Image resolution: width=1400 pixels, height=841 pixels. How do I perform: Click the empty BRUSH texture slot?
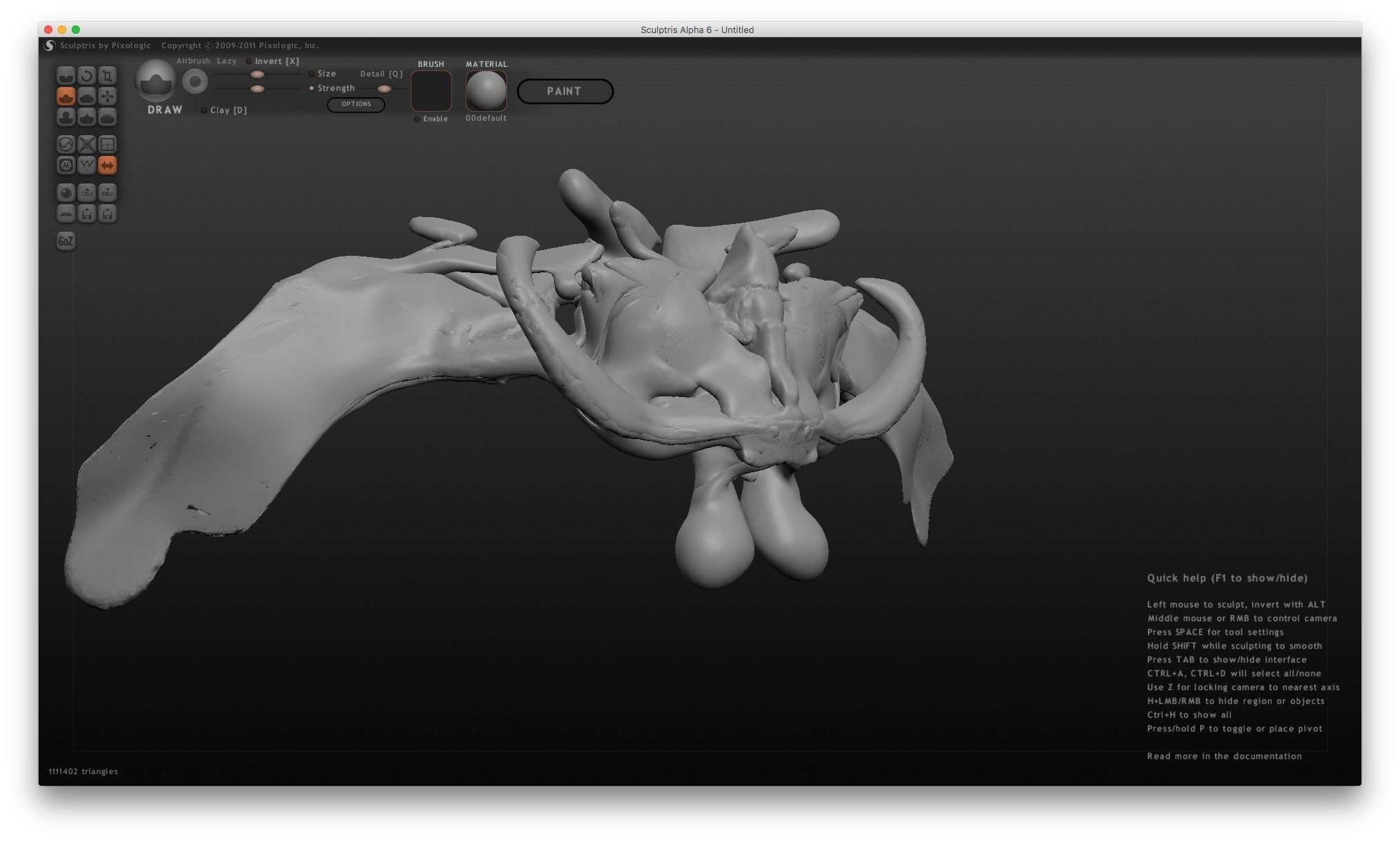pos(431,90)
